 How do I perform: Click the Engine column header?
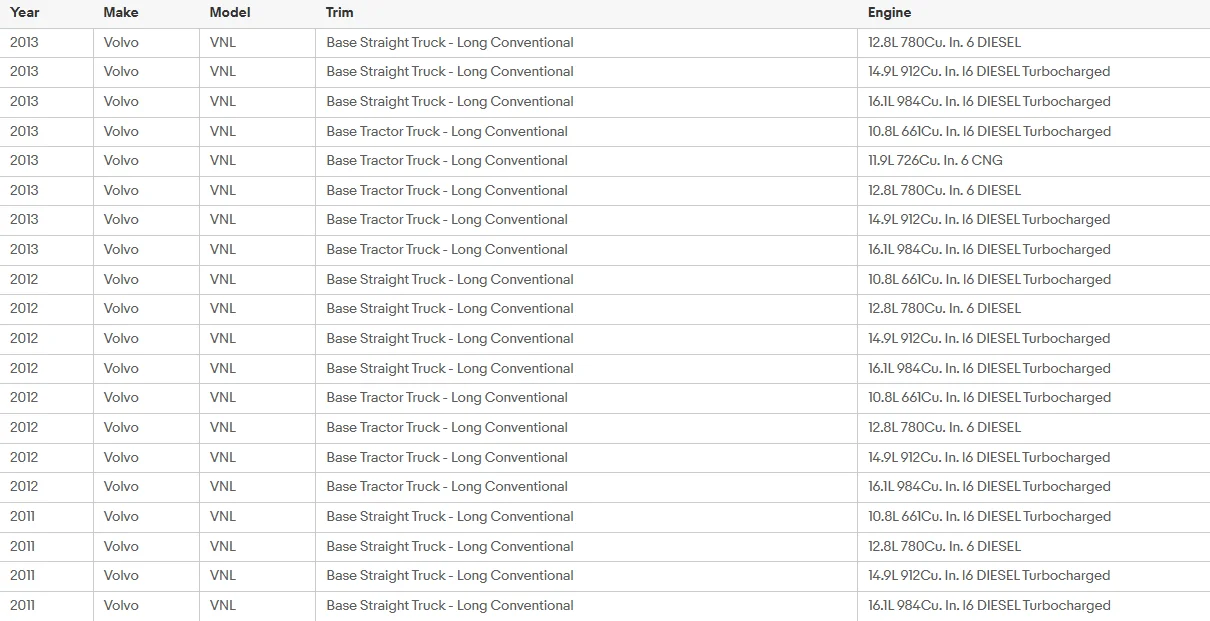pos(890,13)
